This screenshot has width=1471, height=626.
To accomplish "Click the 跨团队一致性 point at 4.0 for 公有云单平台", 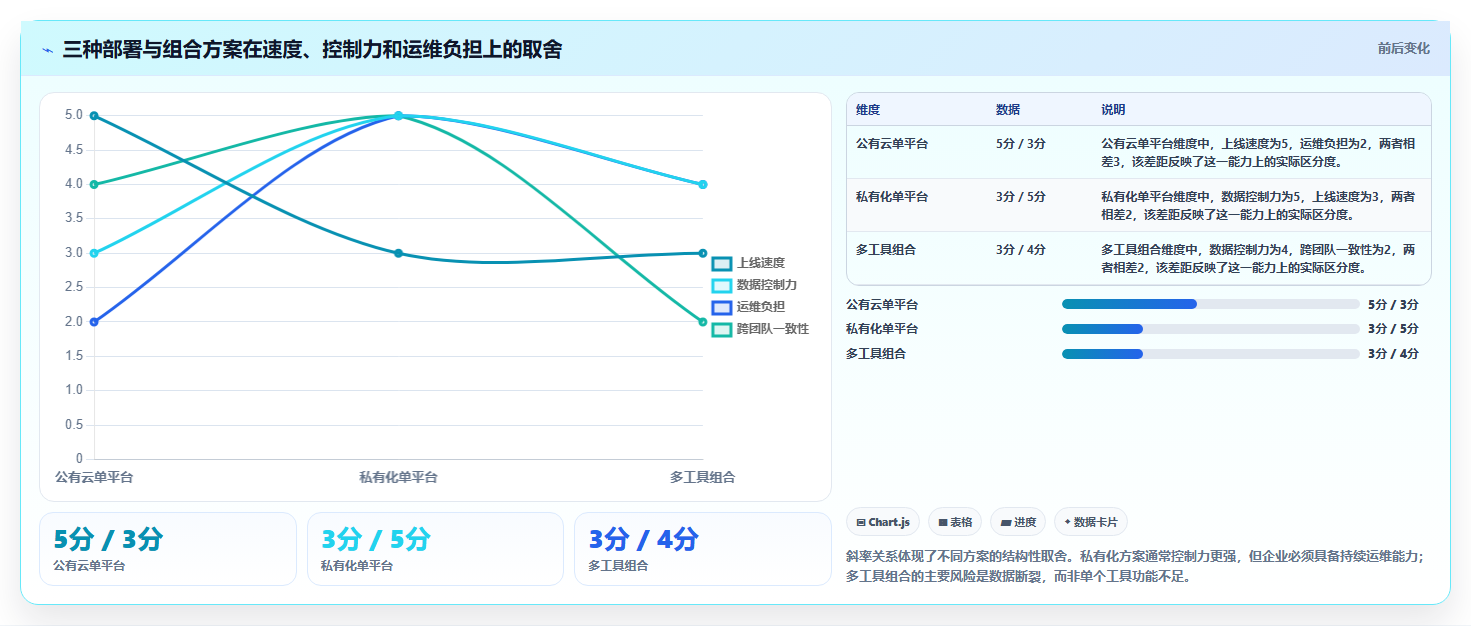I will 94,184.
